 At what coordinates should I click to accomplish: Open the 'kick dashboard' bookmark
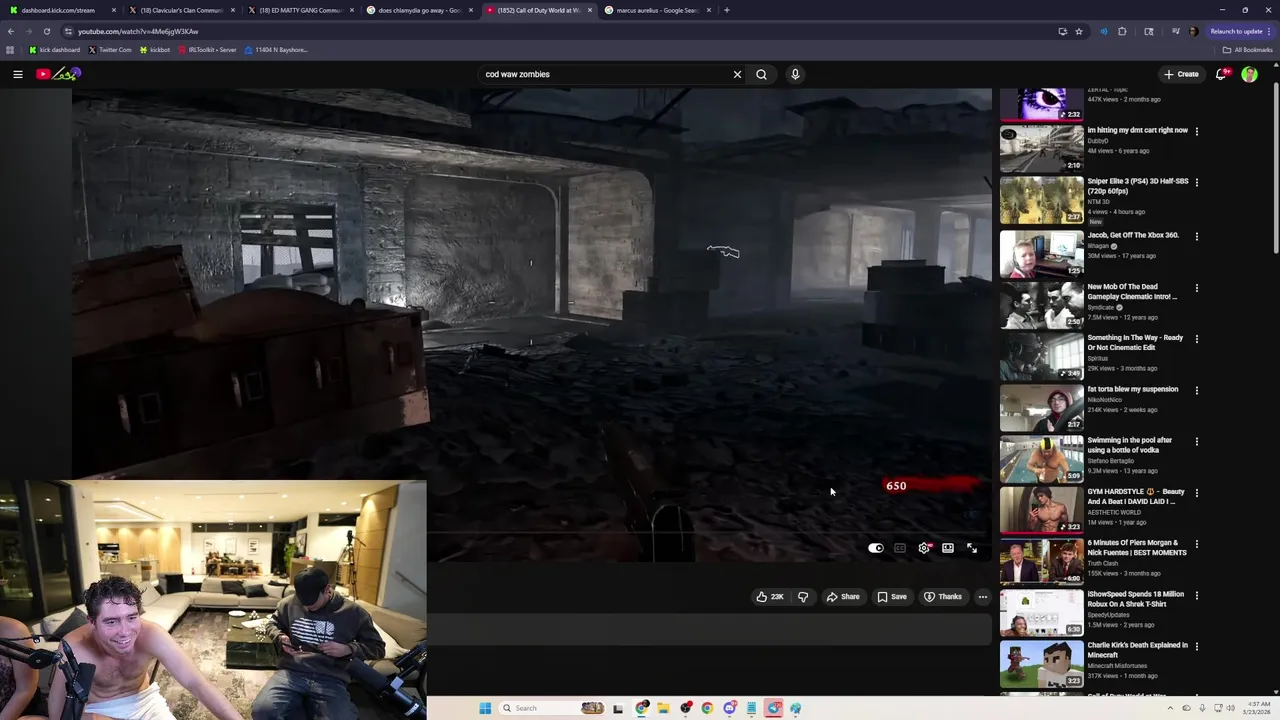click(x=55, y=50)
